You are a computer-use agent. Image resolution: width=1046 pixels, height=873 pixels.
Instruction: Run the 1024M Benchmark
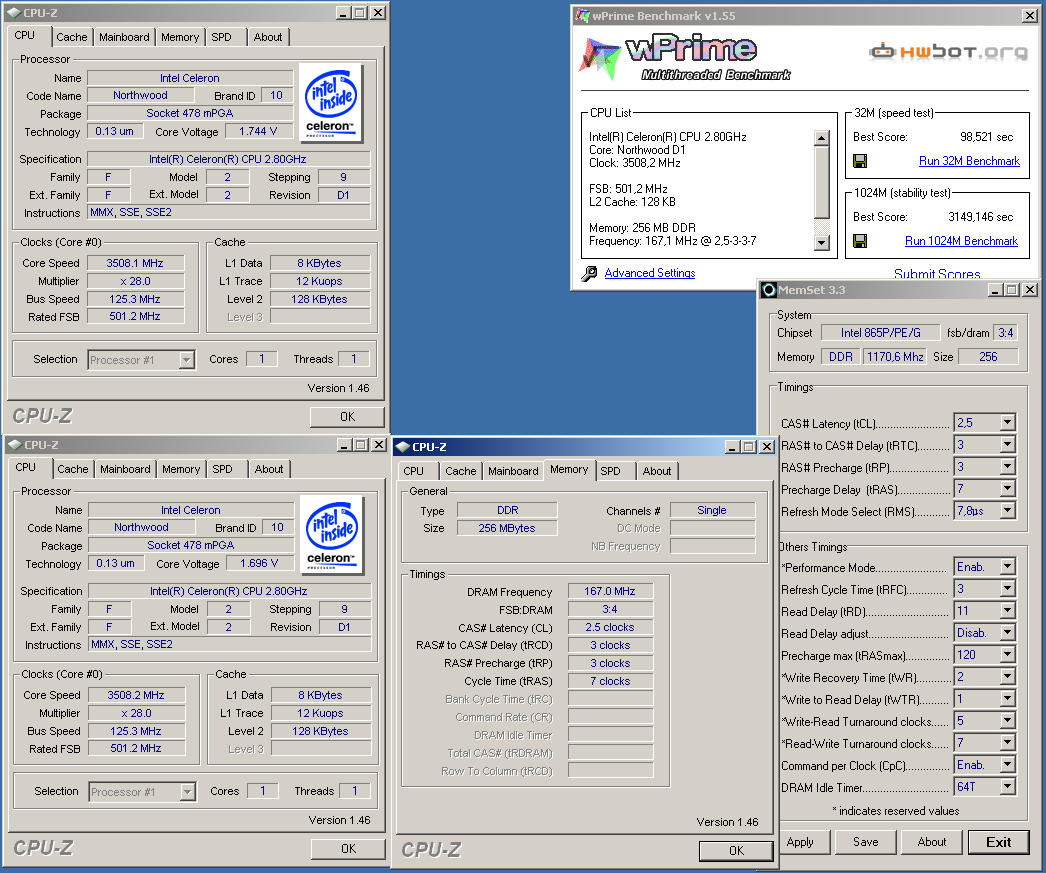point(961,241)
